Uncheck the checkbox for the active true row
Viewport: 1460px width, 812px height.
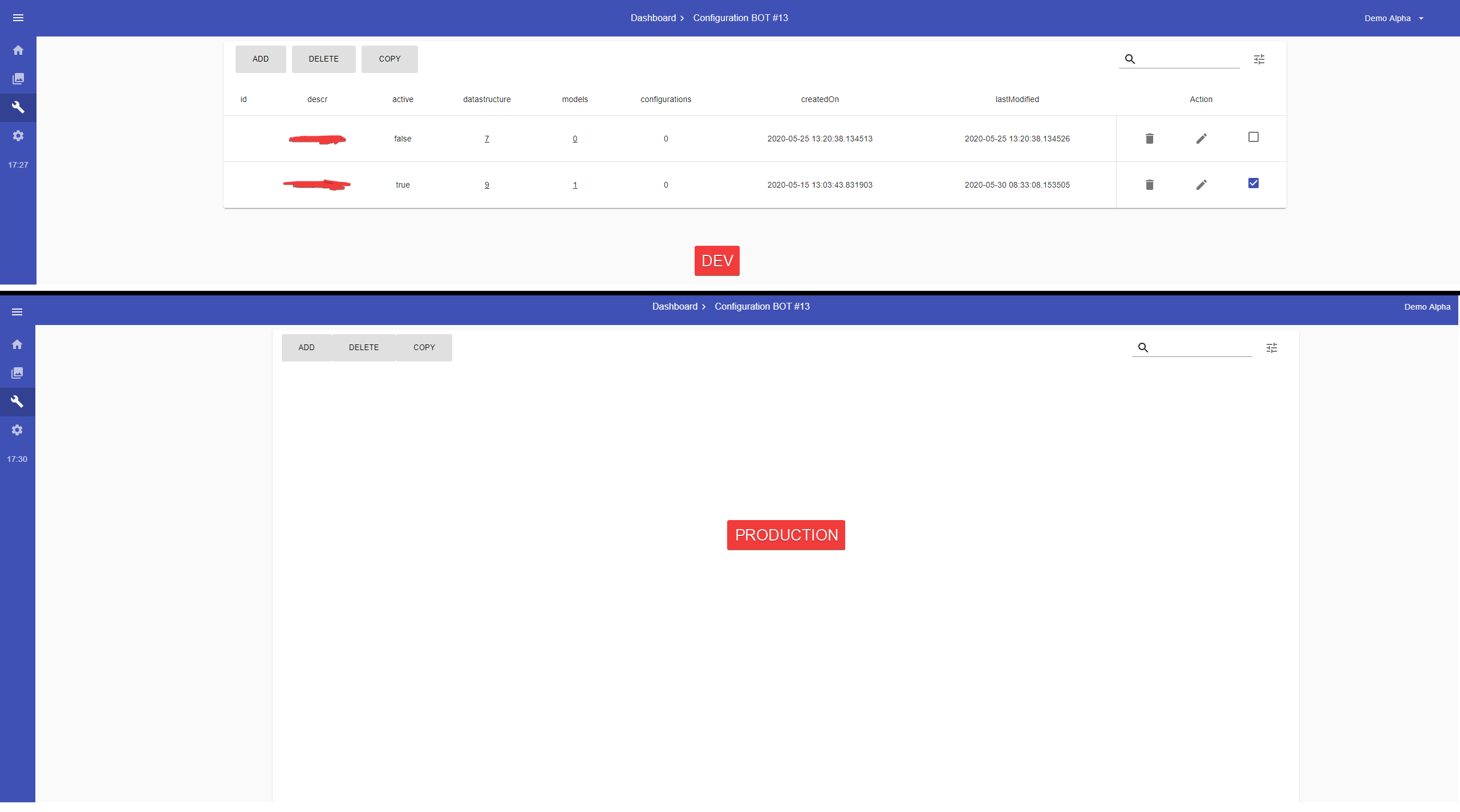click(1253, 183)
